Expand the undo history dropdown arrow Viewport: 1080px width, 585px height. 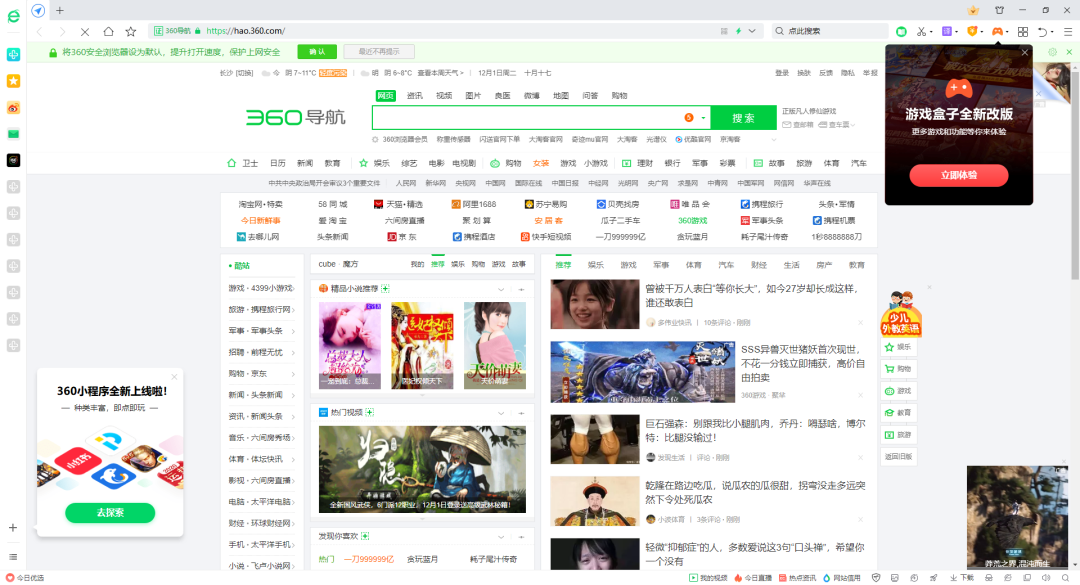point(1052,32)
